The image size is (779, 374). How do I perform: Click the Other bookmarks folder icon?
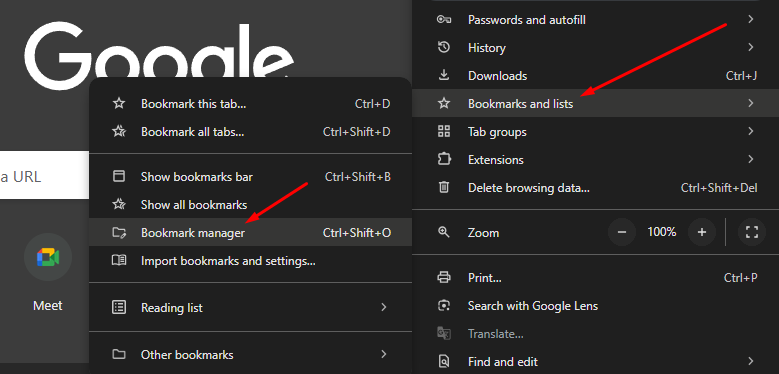(119, 354)
